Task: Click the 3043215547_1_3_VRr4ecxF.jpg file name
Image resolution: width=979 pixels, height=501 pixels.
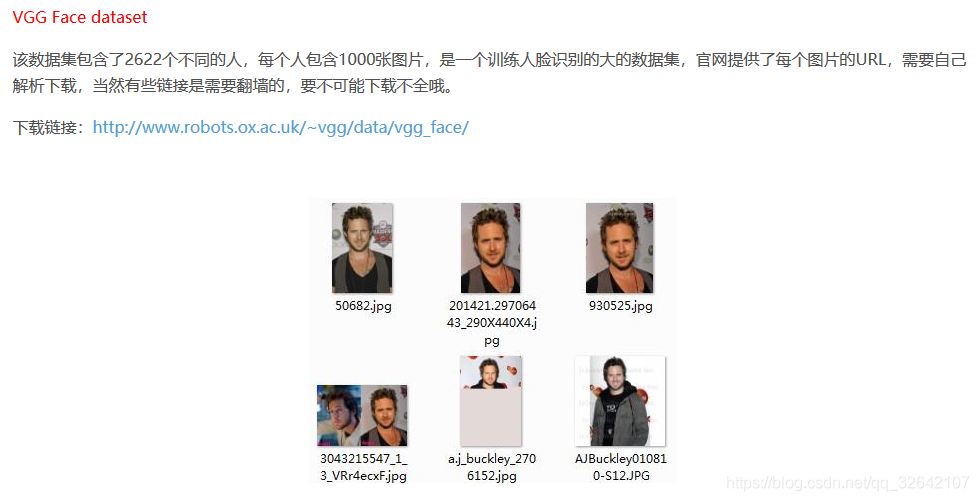Action: tap(363, 467)
